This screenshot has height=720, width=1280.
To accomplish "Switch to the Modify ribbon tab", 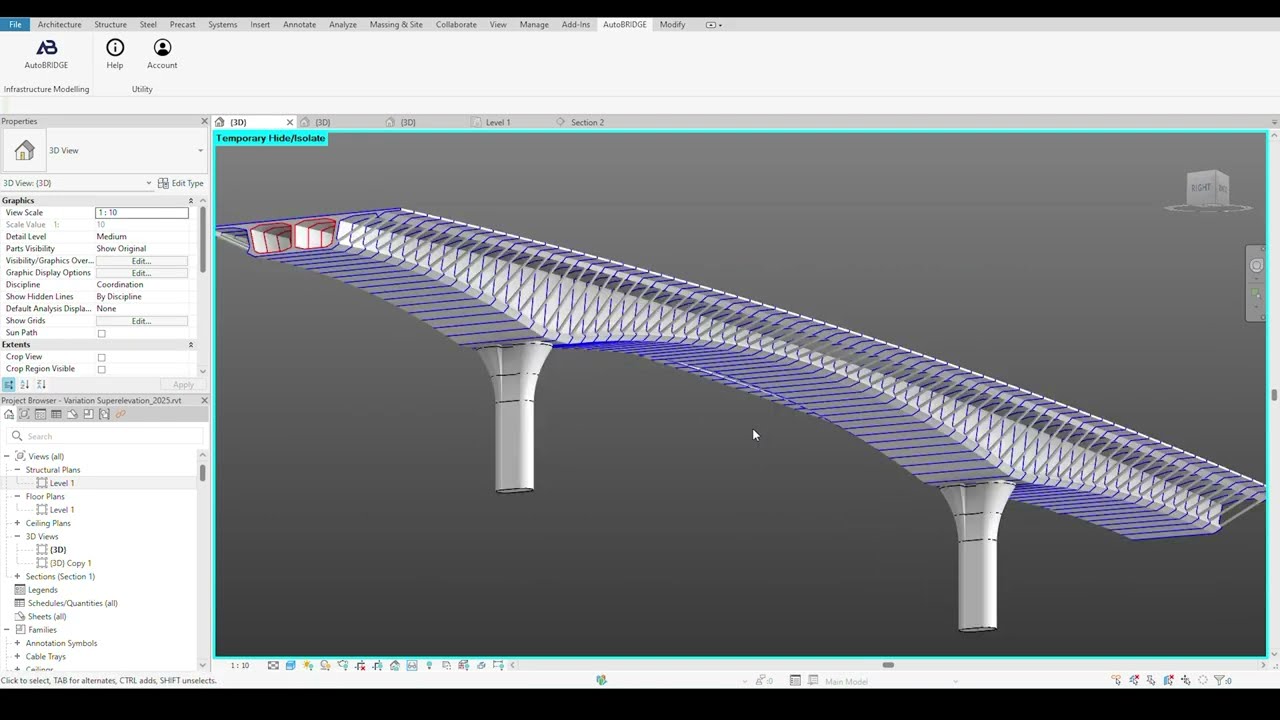I will coord(672,24).
